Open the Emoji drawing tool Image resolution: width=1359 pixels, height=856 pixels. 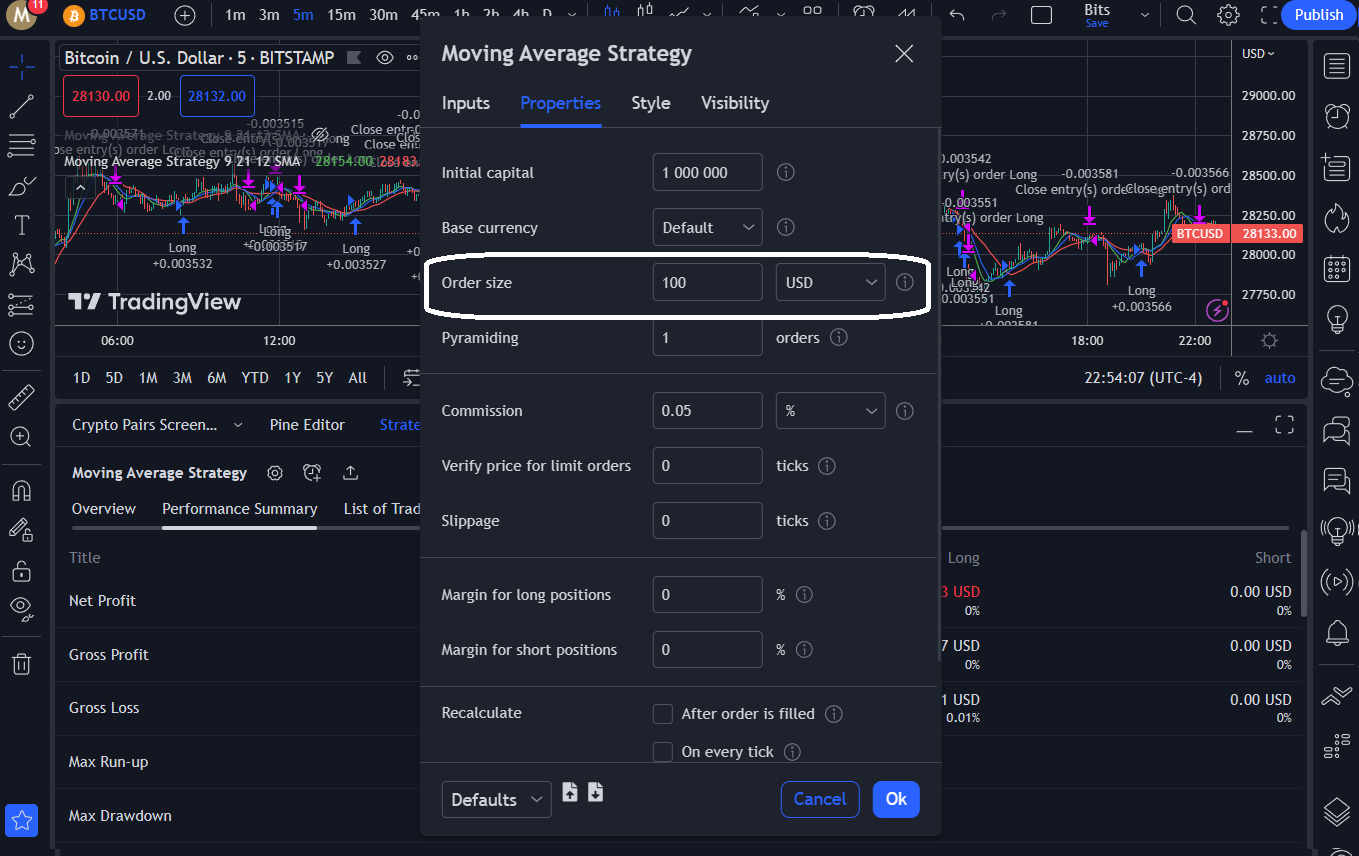click(22, 343)
